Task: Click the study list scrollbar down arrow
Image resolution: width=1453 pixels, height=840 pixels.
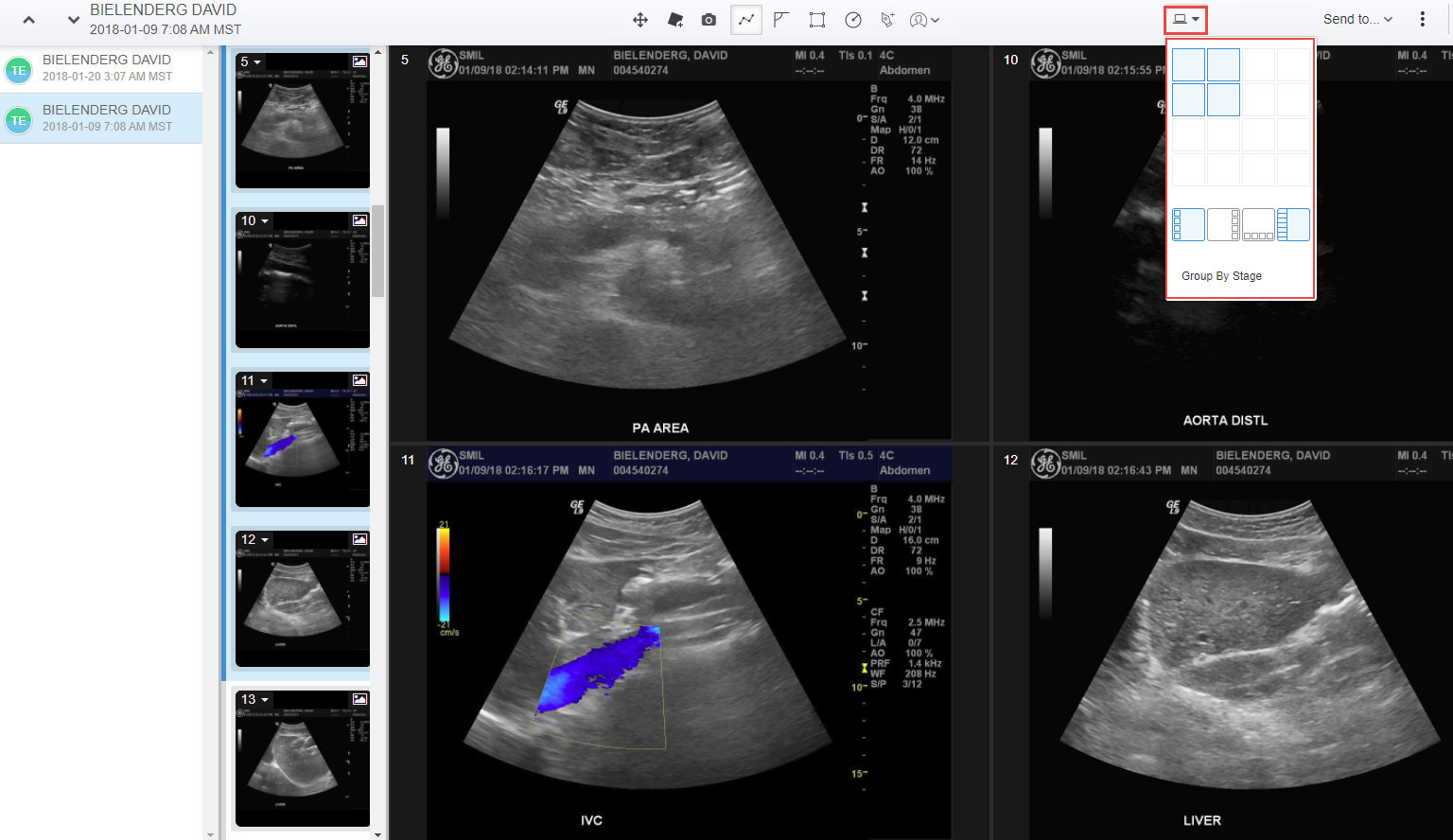Action: pos(210,834)
